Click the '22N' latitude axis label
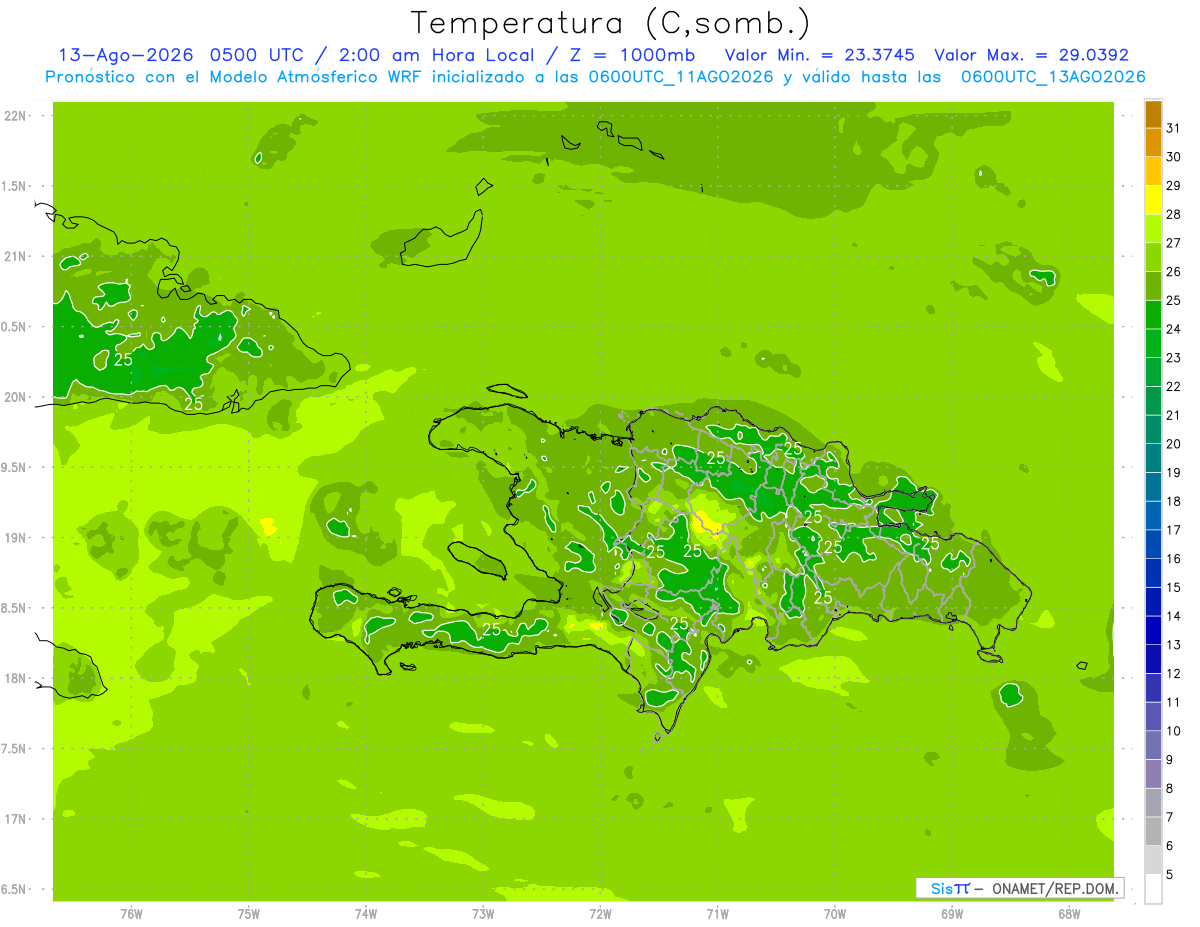Image resolution: width=1200 pixels, height=927 pixels. [15, 116]
